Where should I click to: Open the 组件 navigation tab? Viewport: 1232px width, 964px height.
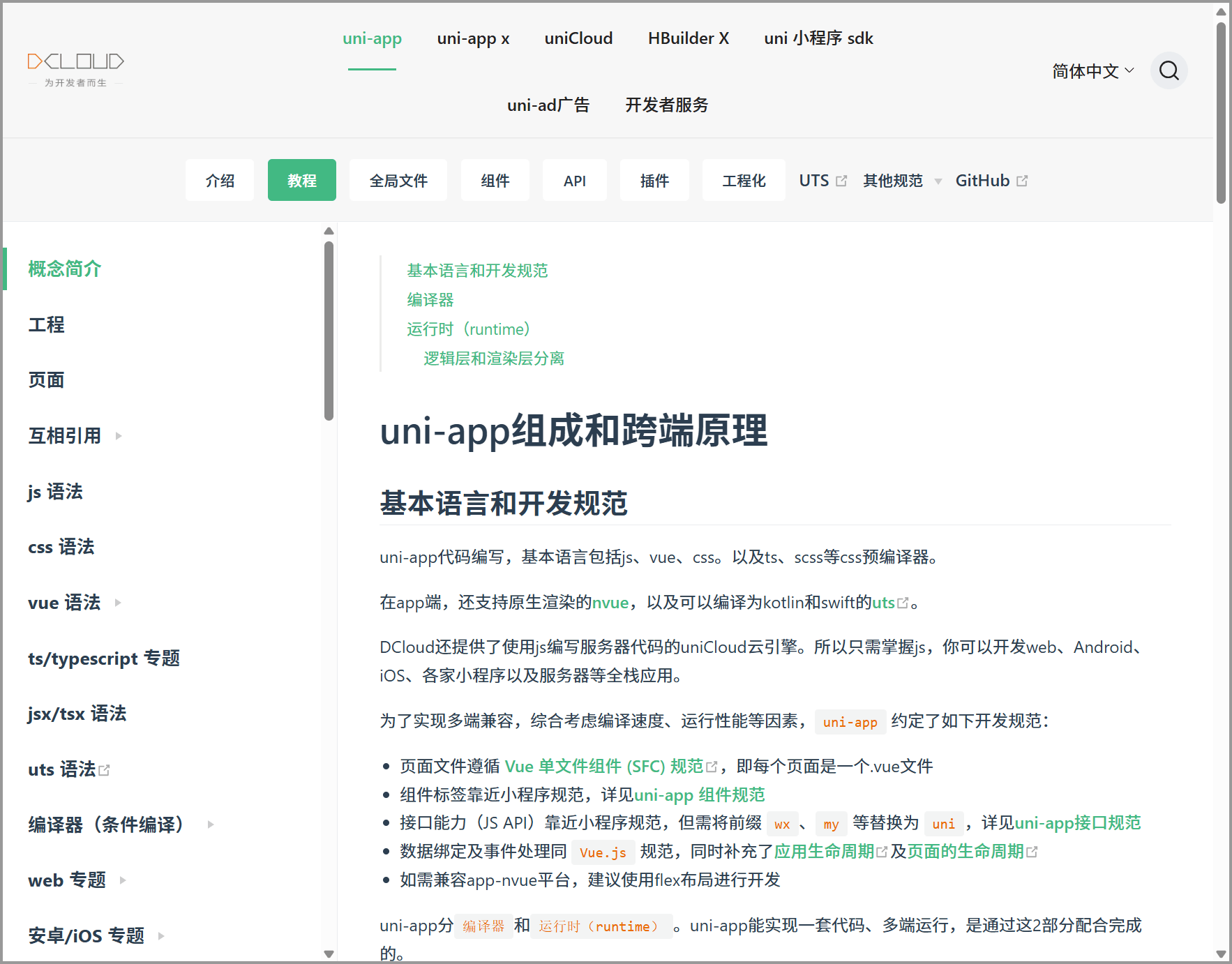[495, 181]
